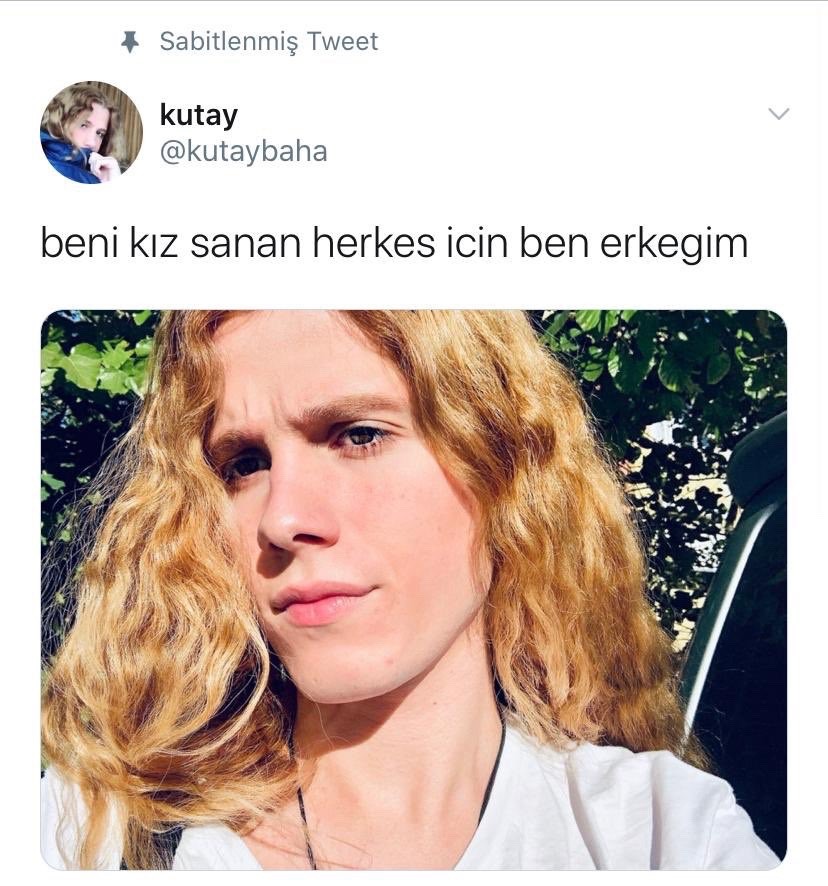The width and height of the screenshot is (828, 886).
Task: Open the kutay display name
Action: click(x=199, y=115)
